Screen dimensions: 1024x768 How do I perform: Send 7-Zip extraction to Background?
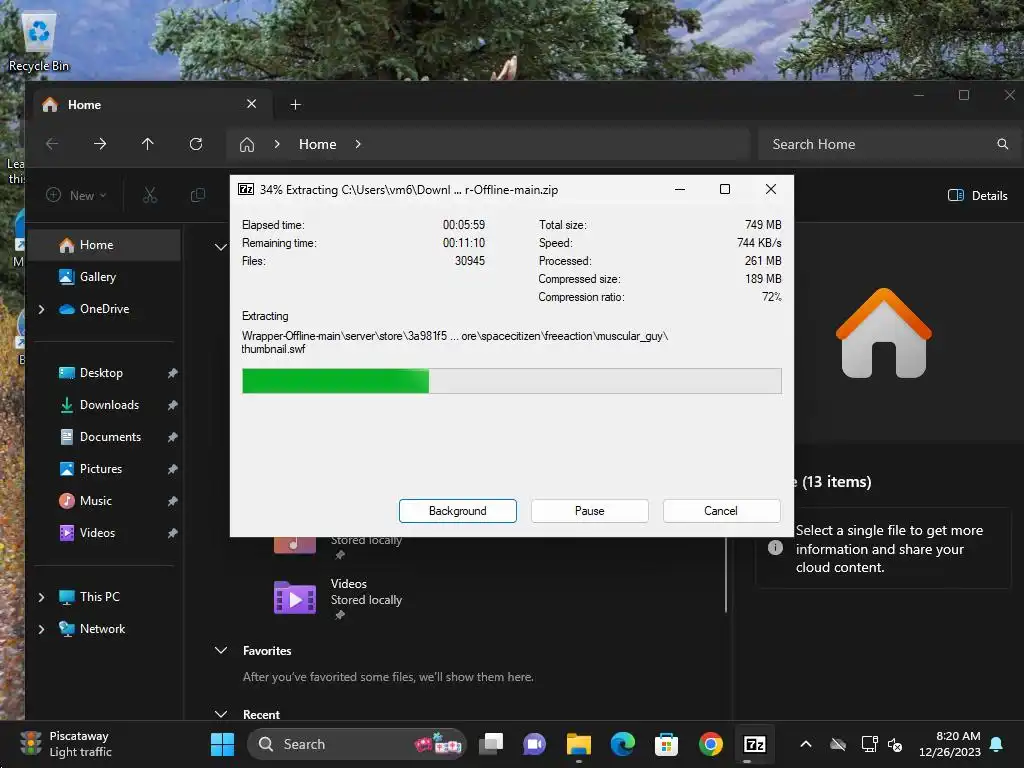(x=458, y=511)
